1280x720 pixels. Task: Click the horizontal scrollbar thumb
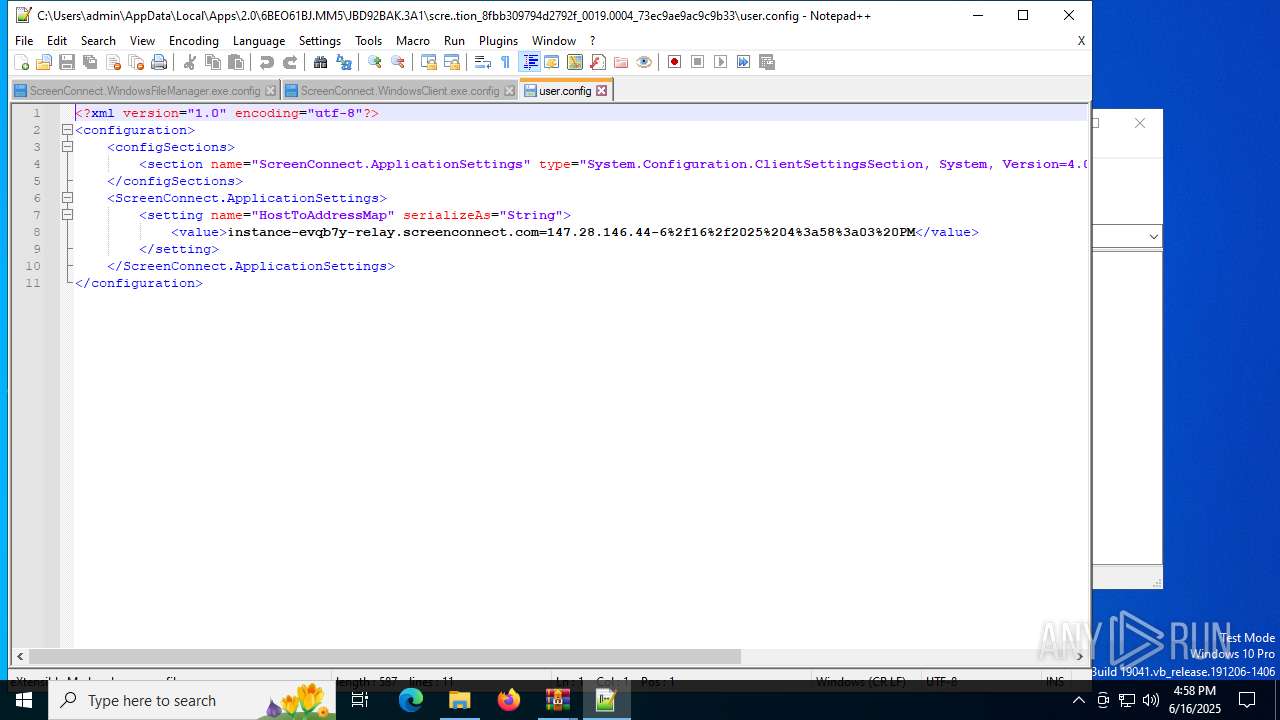[385, 657]
